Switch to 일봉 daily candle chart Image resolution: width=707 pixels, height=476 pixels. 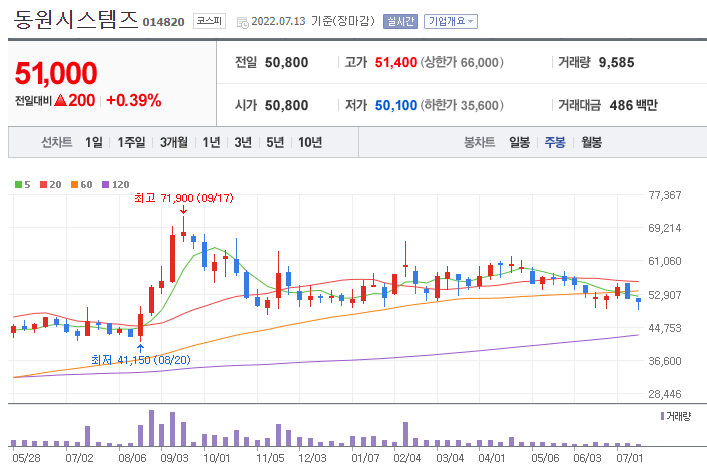coord(519,142)
